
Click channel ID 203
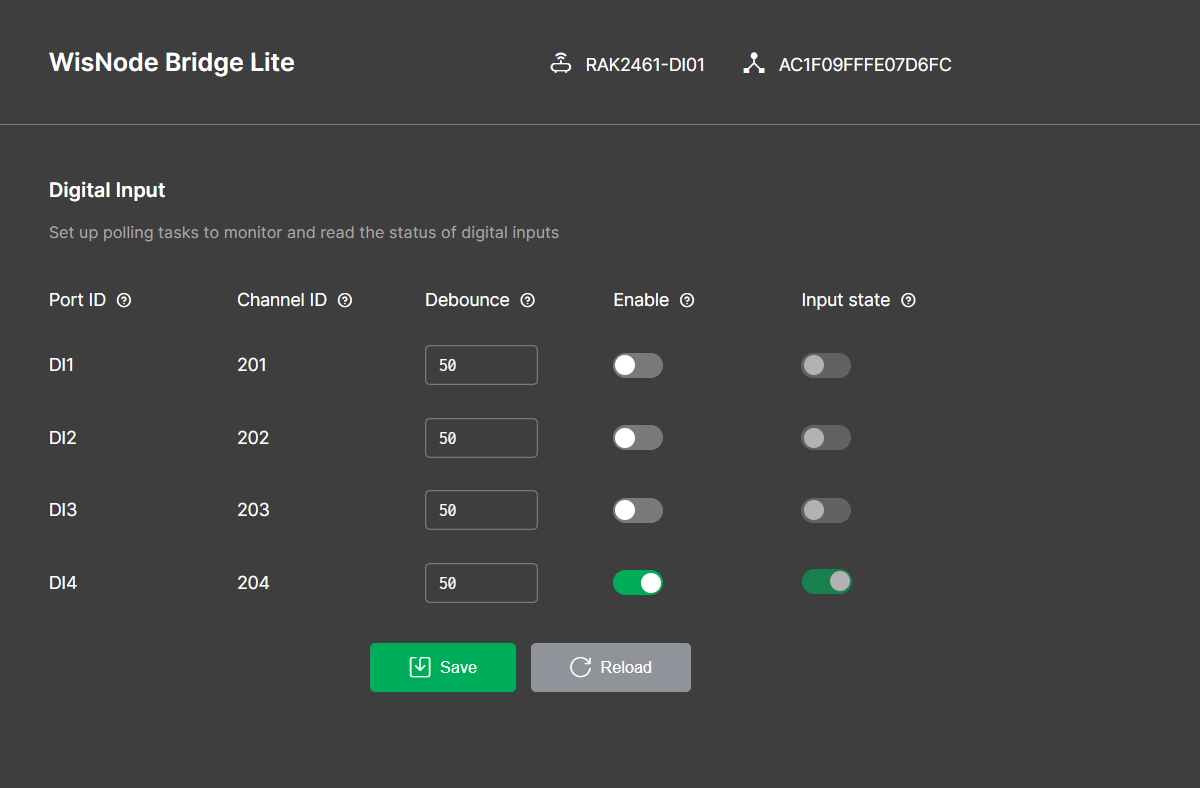[x=253, y=510]
